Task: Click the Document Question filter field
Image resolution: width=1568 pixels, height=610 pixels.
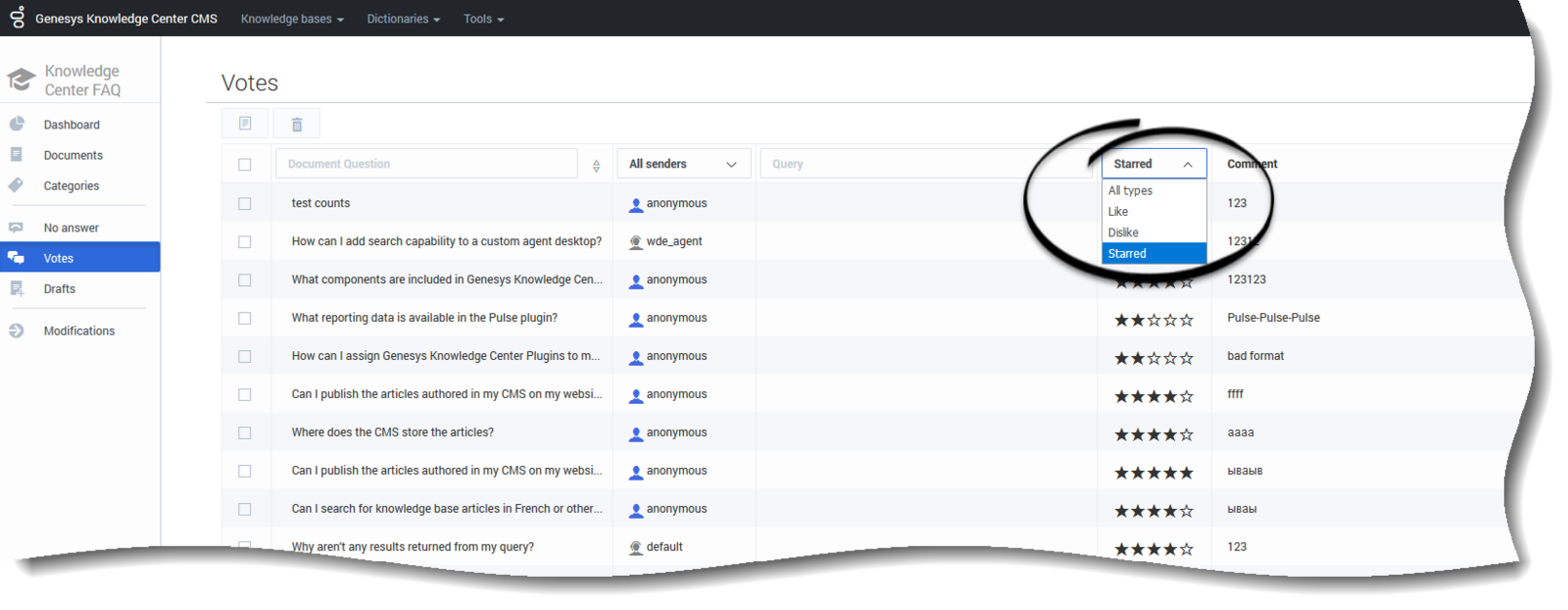Action: (426, 164)
